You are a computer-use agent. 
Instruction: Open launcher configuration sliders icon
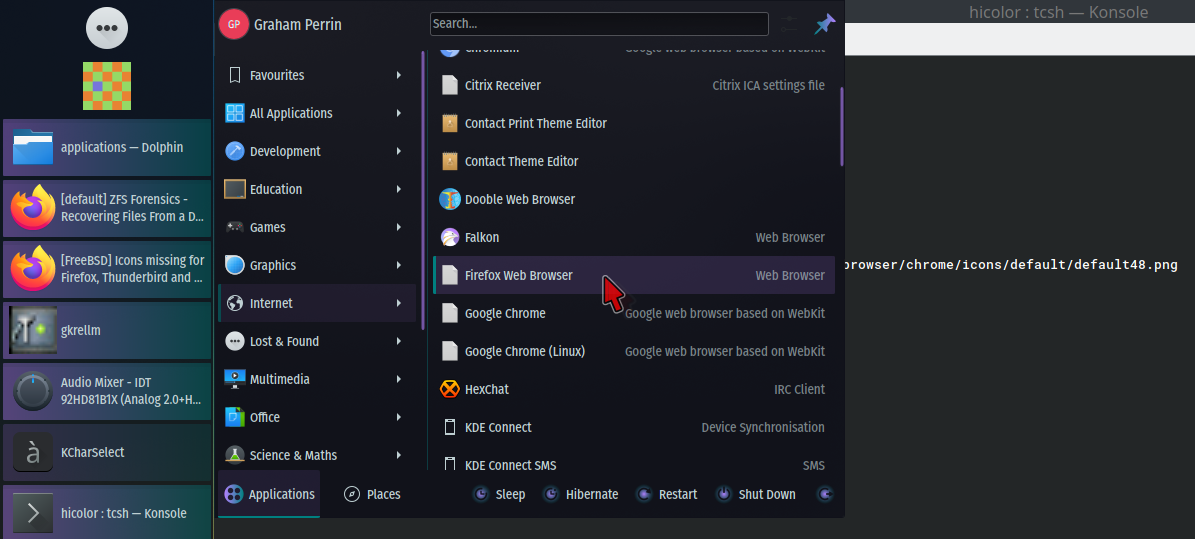(x=790, y=24)
